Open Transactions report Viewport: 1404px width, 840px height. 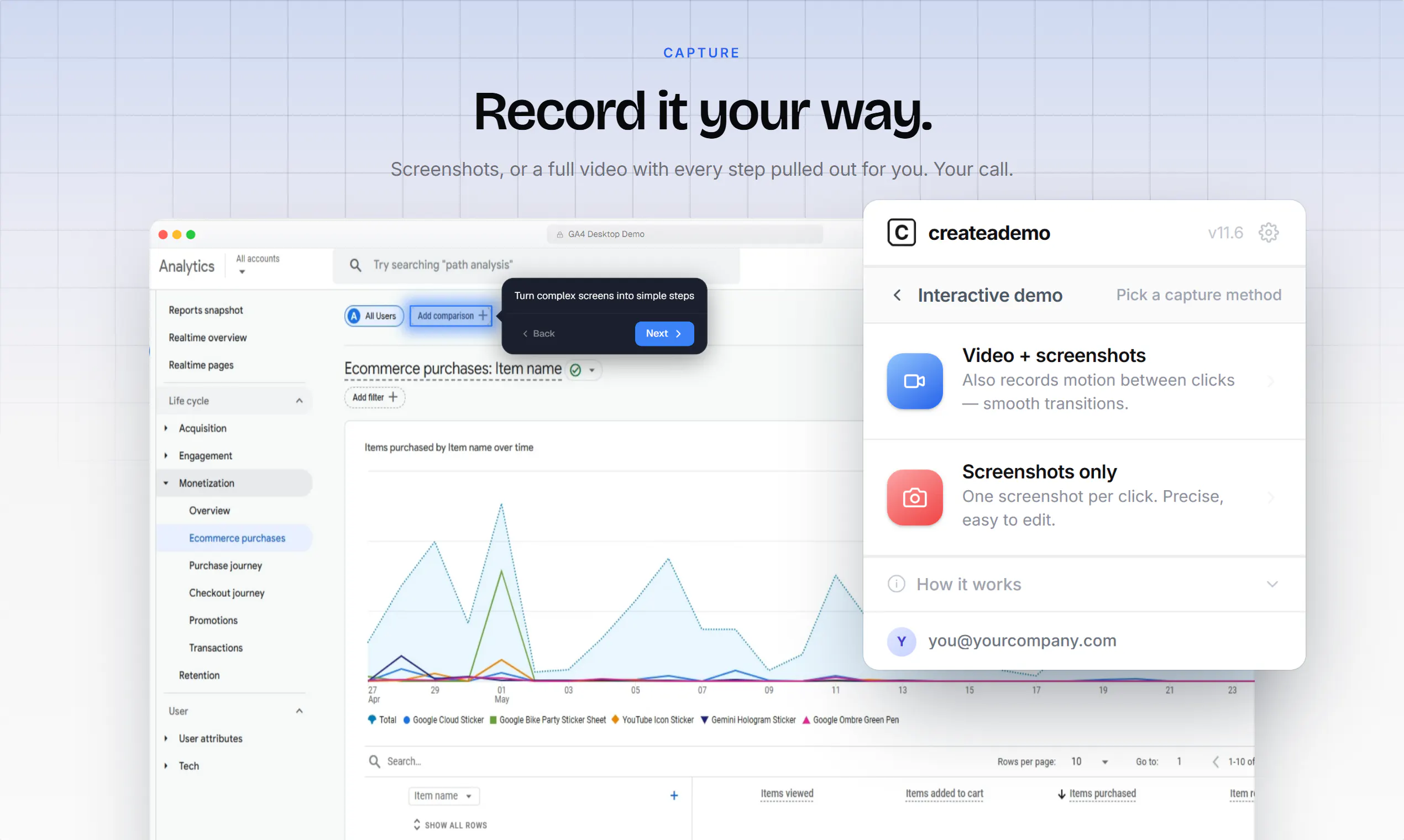(x=216, y=648)
